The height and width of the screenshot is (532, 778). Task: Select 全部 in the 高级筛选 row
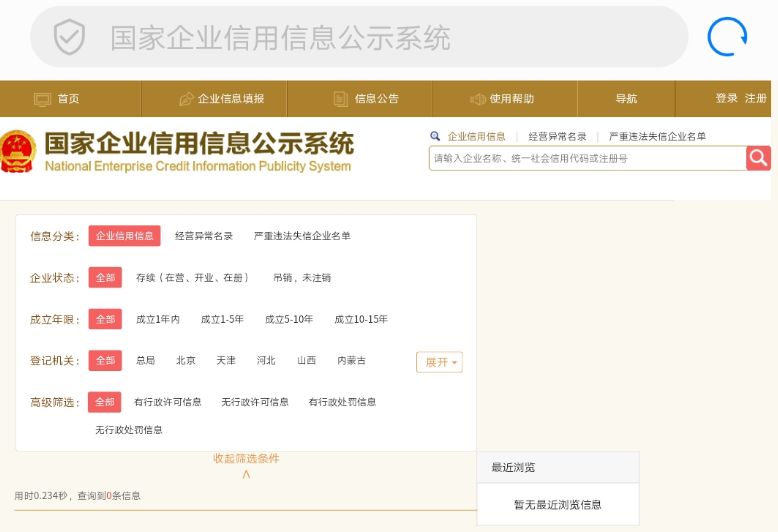(105, 402)
